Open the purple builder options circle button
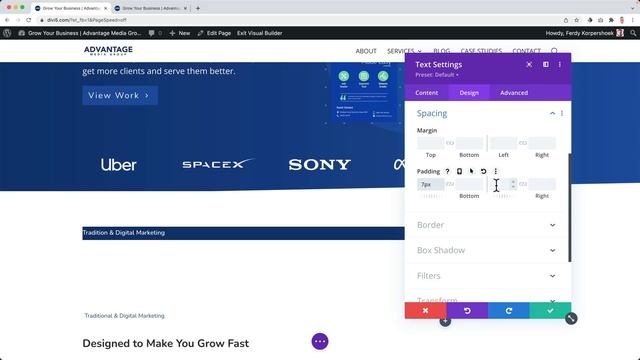The image size is (640, 360). click(x=320, y=341)
